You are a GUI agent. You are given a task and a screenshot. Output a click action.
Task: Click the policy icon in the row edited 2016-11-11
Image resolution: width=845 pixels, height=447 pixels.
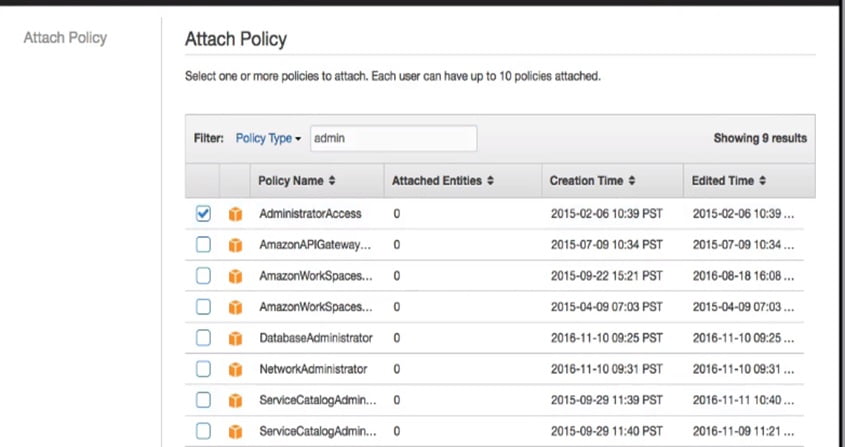(x=236, y=401)
